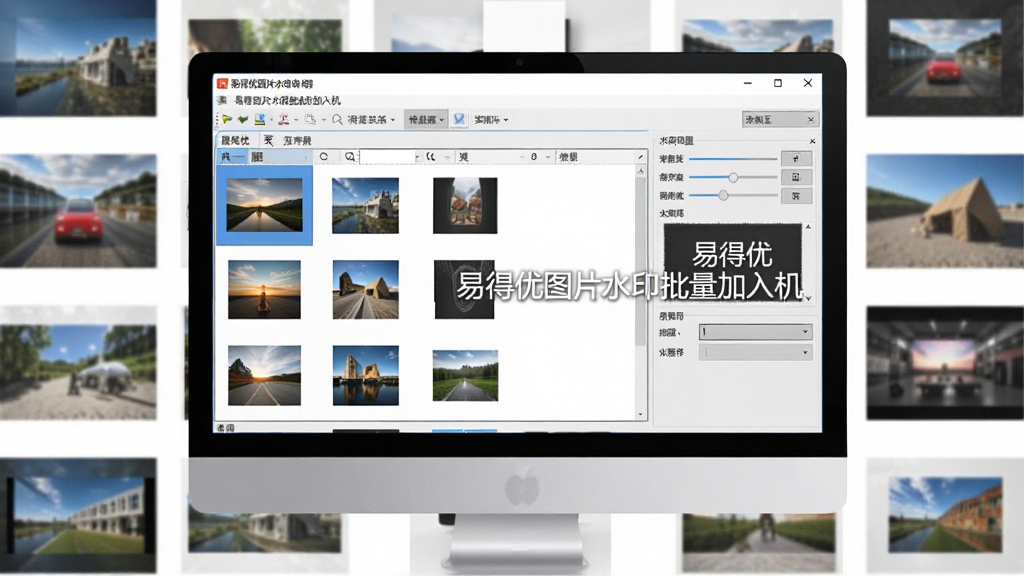Click the square button beside the third slider

[796, 196]
